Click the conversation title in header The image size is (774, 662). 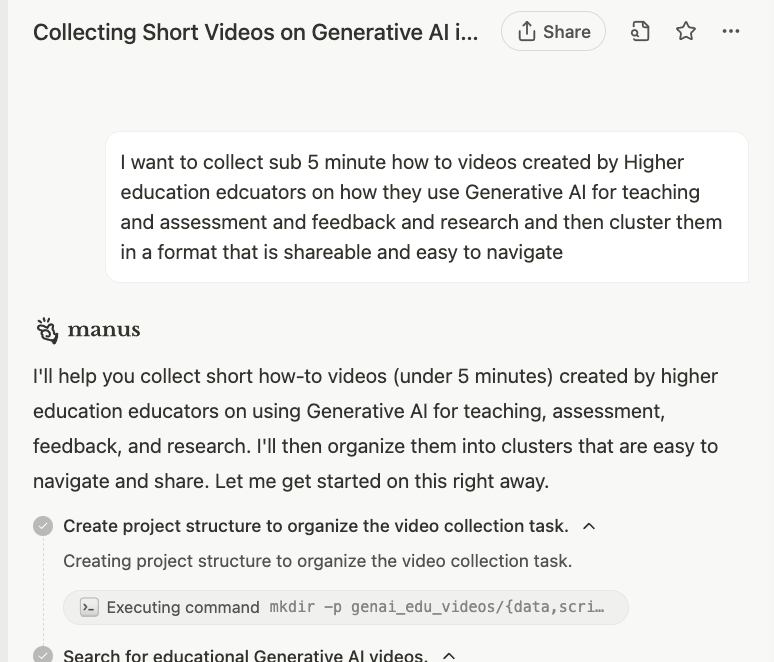pyautogui.click(x=256, y=32)
